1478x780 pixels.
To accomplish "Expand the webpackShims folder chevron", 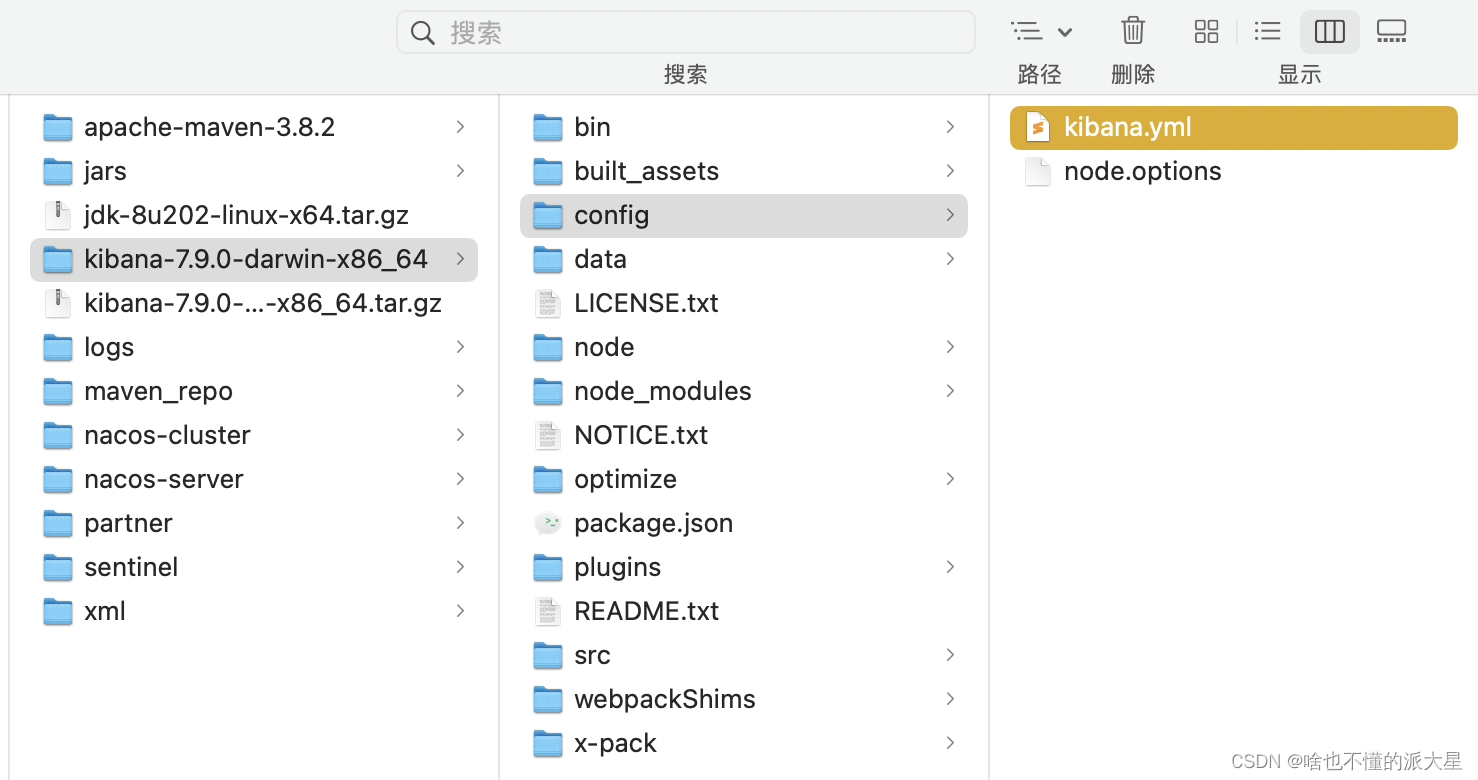I will [x=950, y=699].
